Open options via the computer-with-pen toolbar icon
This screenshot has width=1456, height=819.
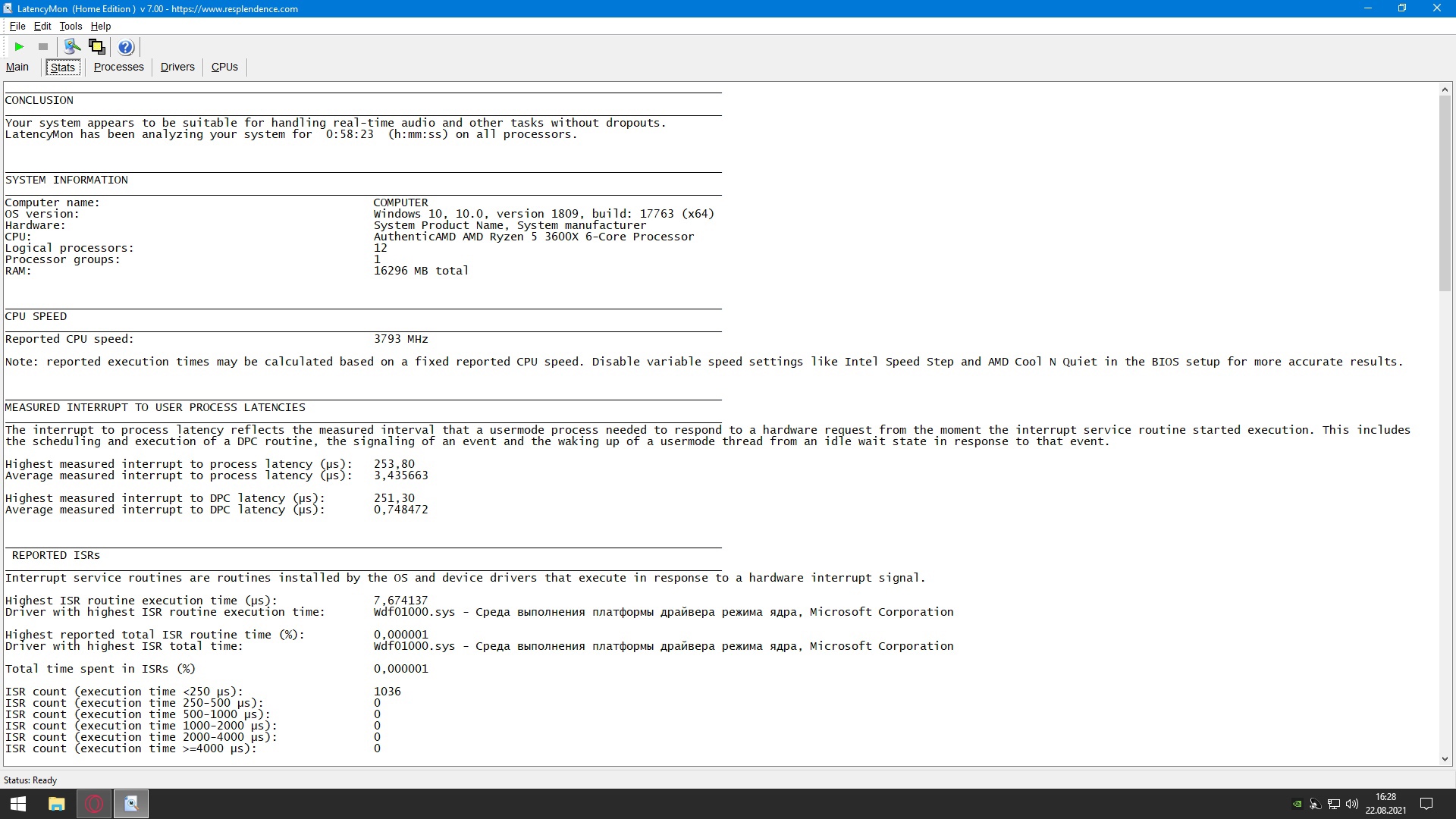click(72, 47)
